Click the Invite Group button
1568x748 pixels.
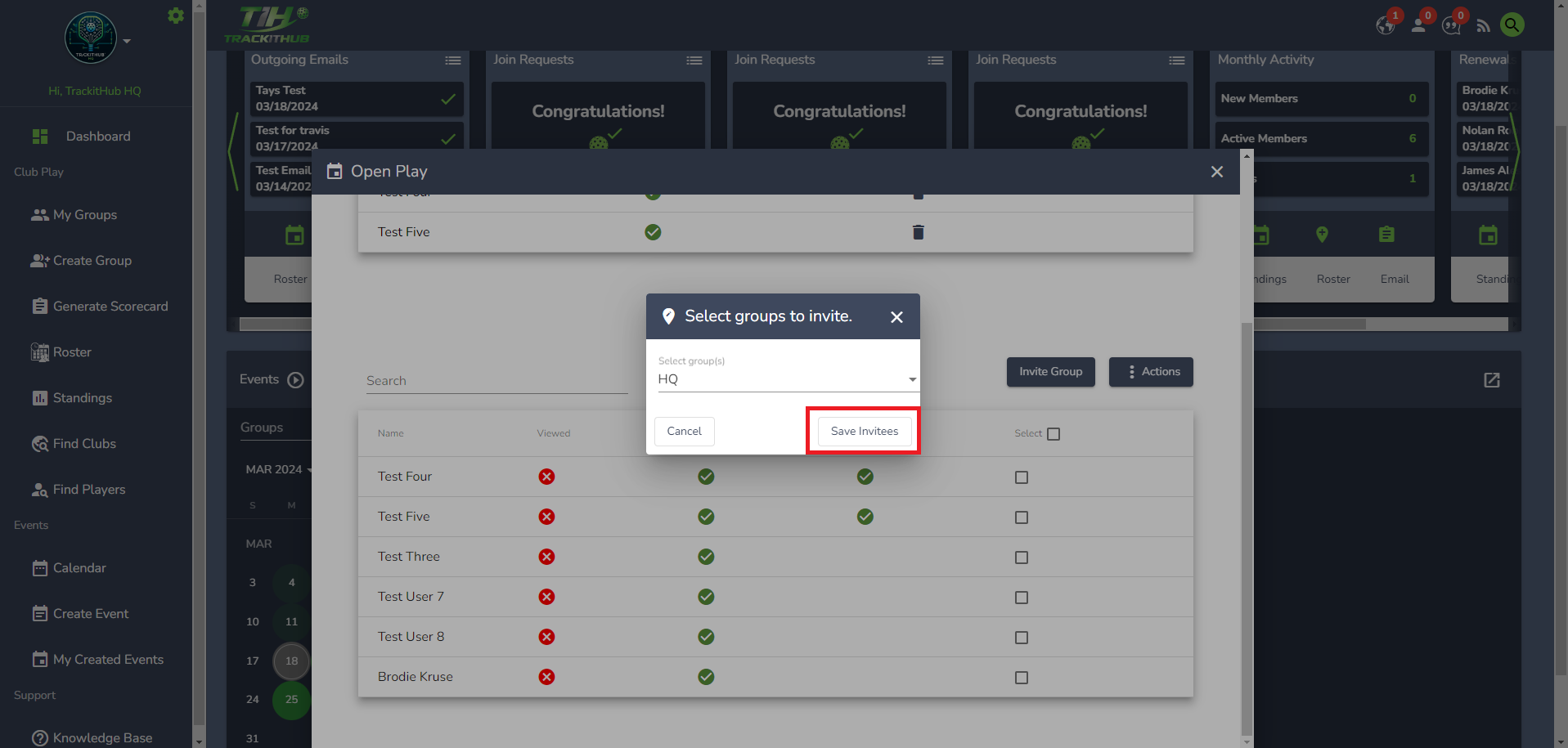point(1051,372)
